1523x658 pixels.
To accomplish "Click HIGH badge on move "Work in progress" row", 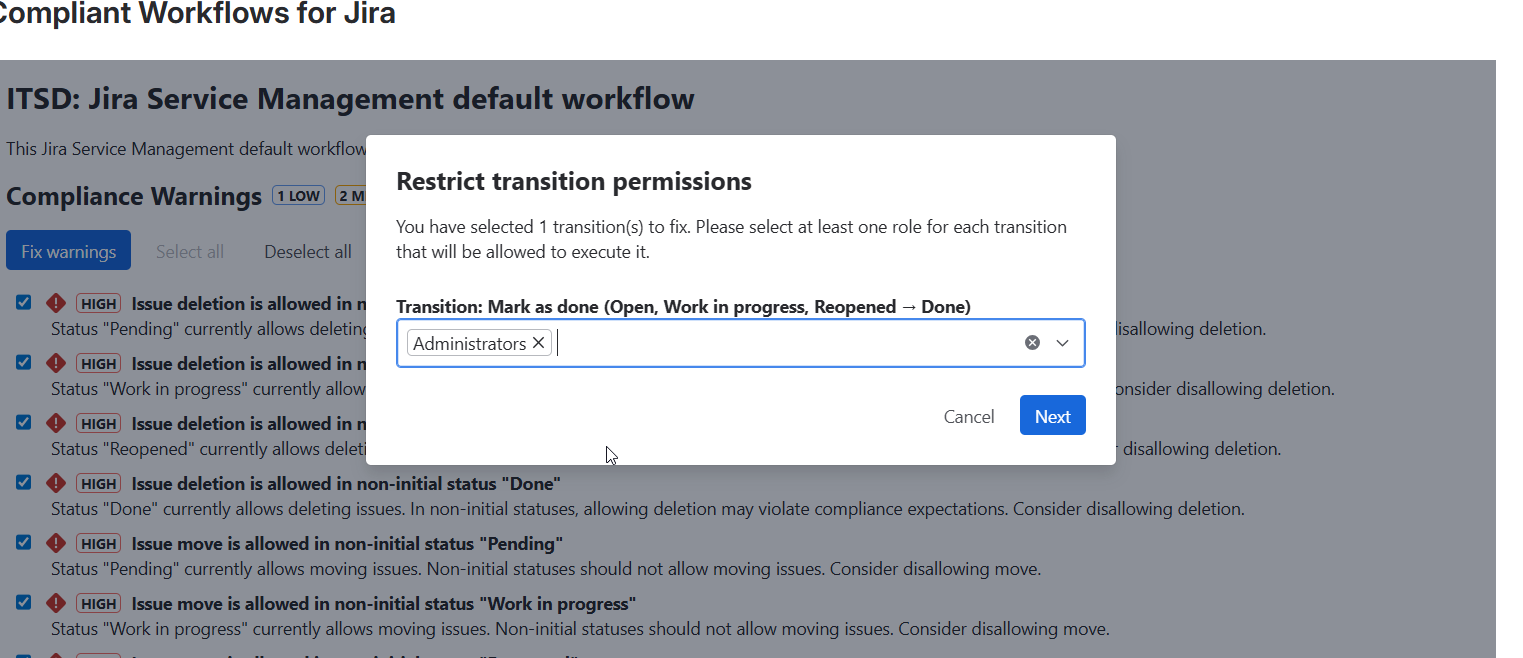I will coord(99,604).
